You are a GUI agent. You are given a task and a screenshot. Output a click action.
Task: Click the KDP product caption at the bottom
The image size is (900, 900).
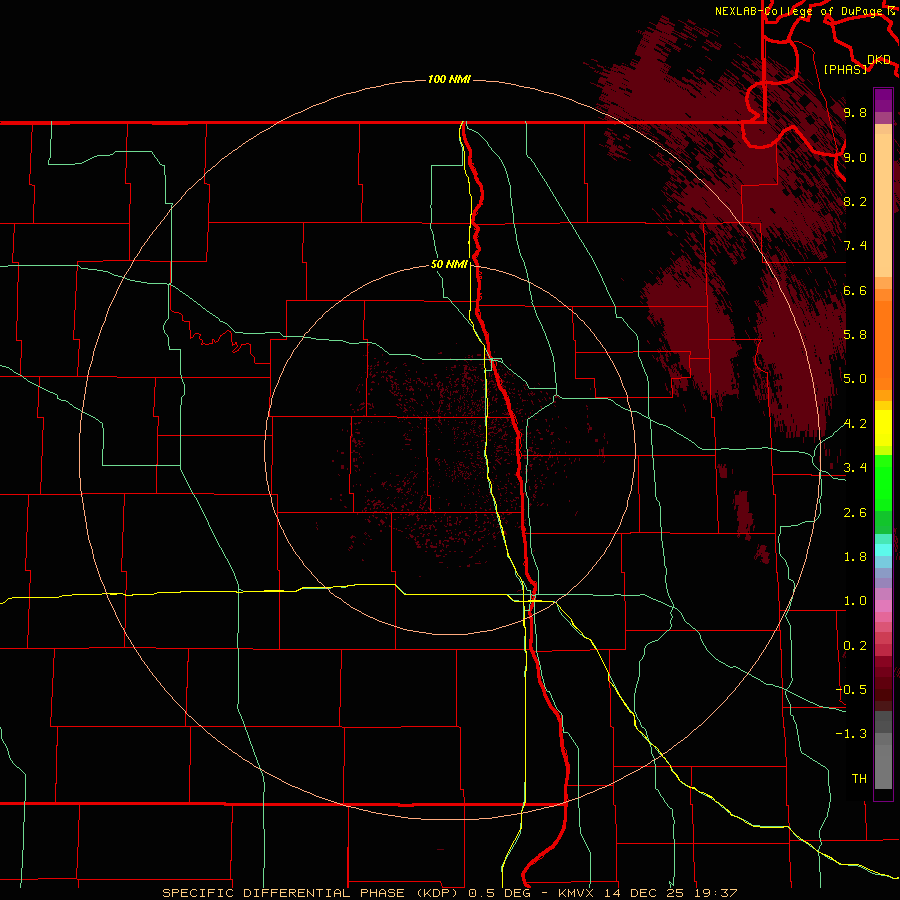pyautogui.click(x=449, y=893)
